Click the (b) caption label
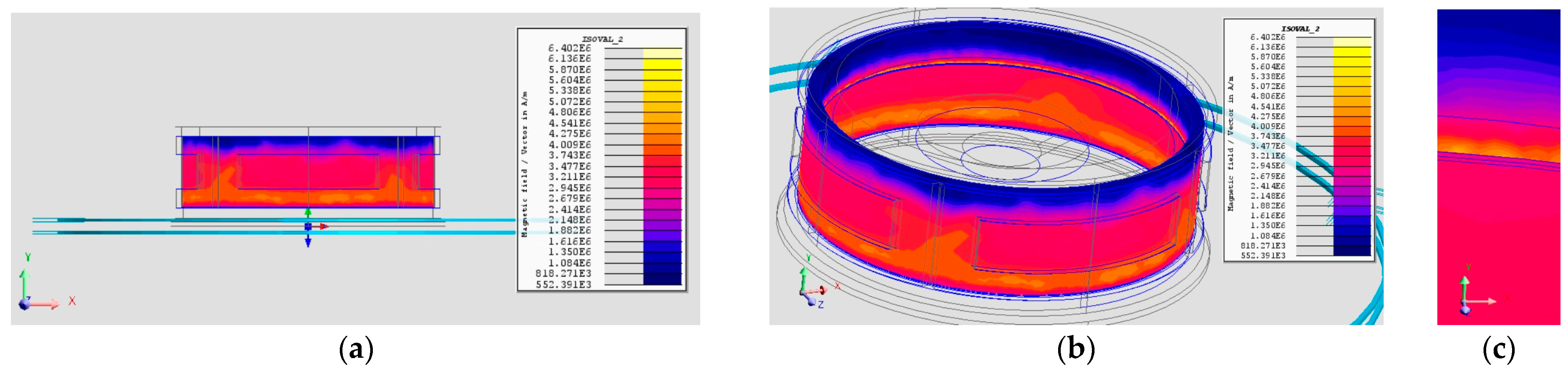The image size is (1568, 372). pyautogui.click(x=1076, y=349)
